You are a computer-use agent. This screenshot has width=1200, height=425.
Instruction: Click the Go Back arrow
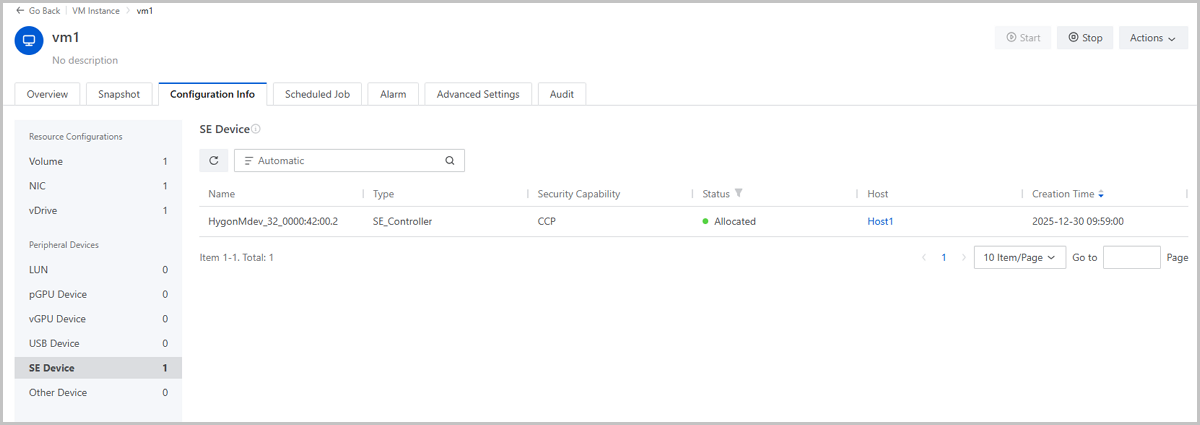pyautogui.click(x=20, y=10)
